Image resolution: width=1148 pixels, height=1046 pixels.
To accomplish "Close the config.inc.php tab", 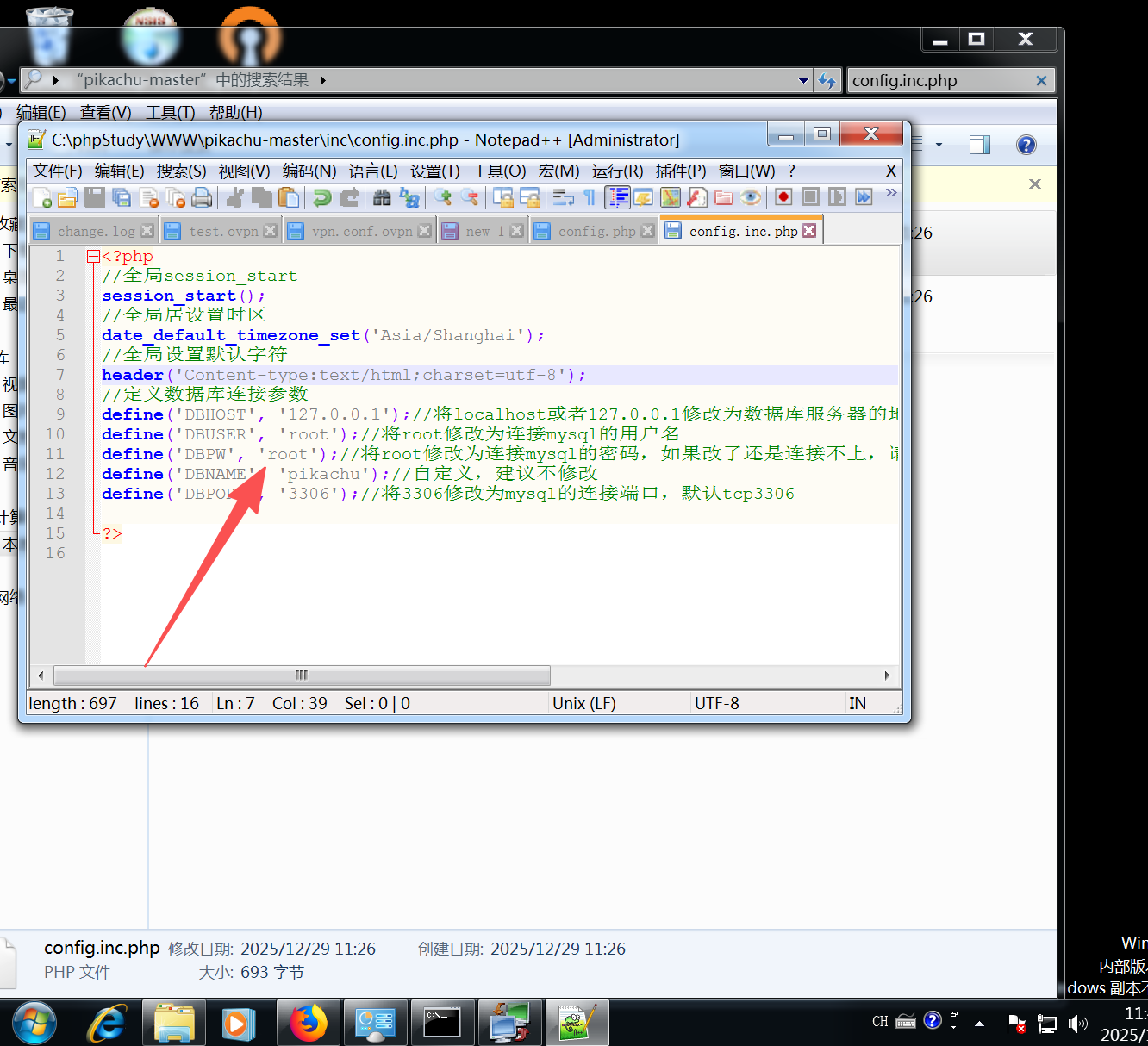I will [809, 230].
